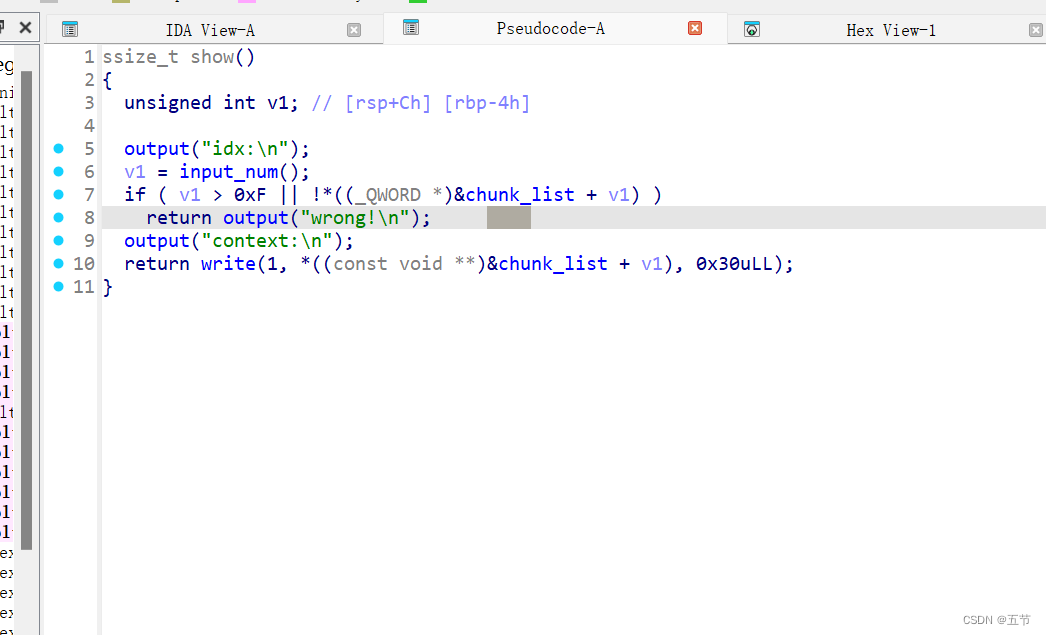This screenshot has height=635, width=1046.
Task: Click v1 assignment on line 6
Action: (x=135, y=172)
